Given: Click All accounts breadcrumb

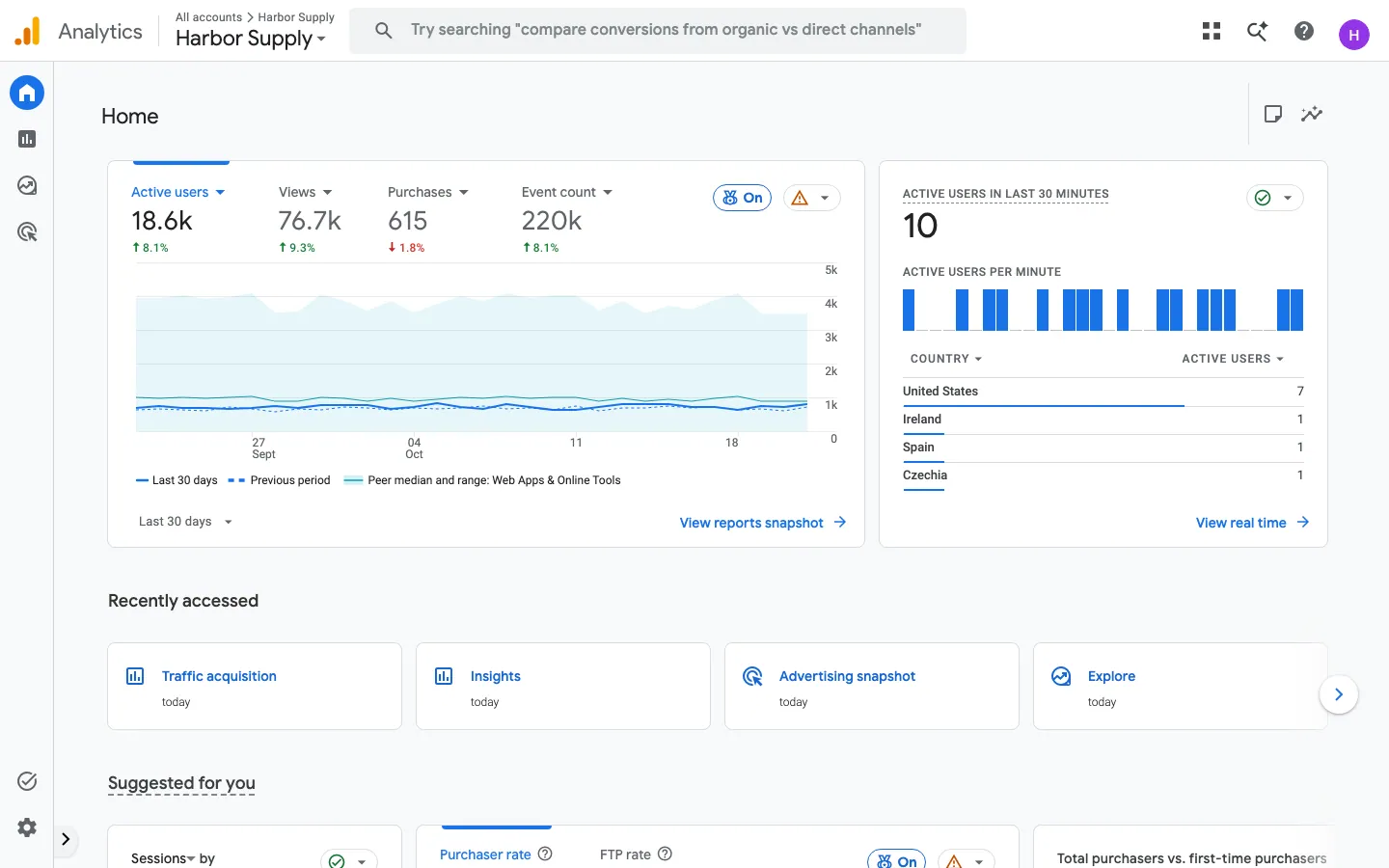Looking at the screenshot, I should (208, 17).
